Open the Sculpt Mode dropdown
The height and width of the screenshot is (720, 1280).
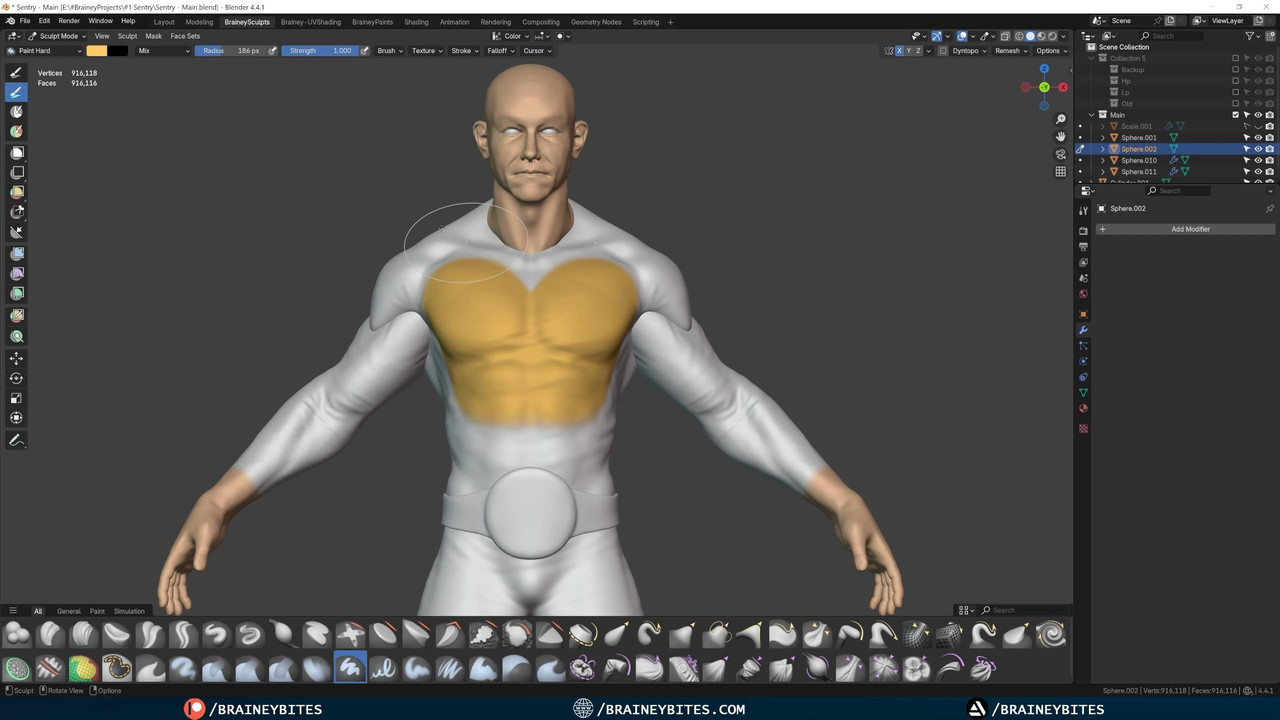pos(57,36)
